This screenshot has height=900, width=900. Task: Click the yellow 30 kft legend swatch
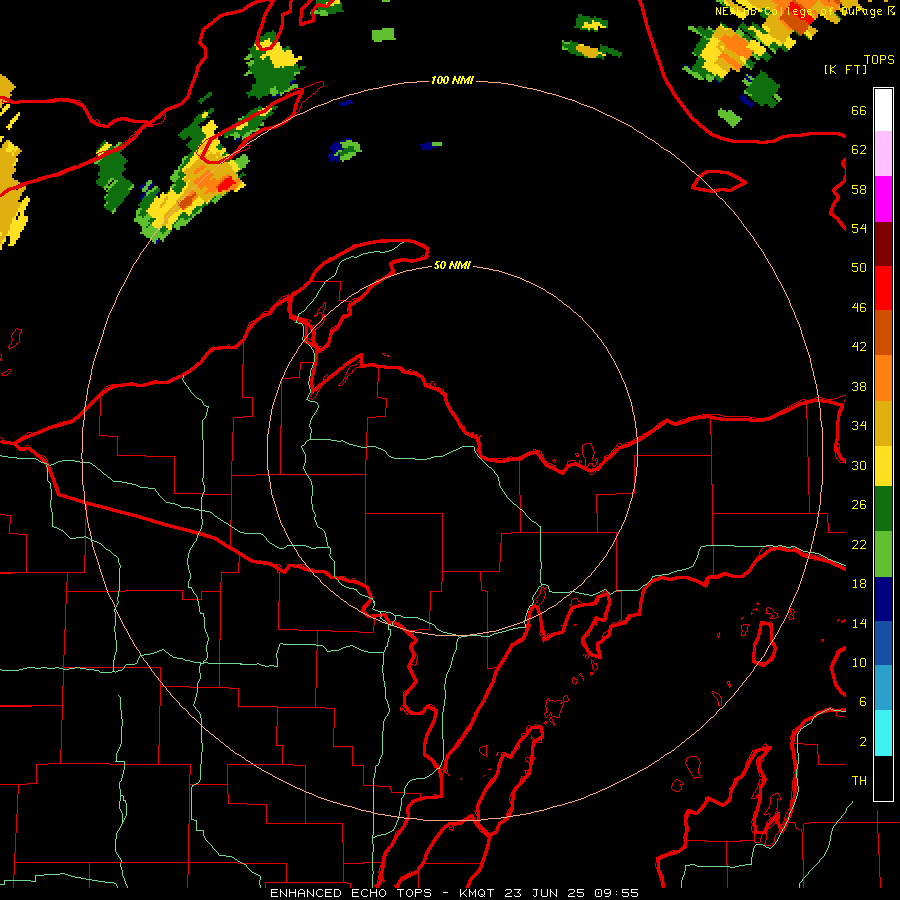pyautogui.click(x=883, y=466)
